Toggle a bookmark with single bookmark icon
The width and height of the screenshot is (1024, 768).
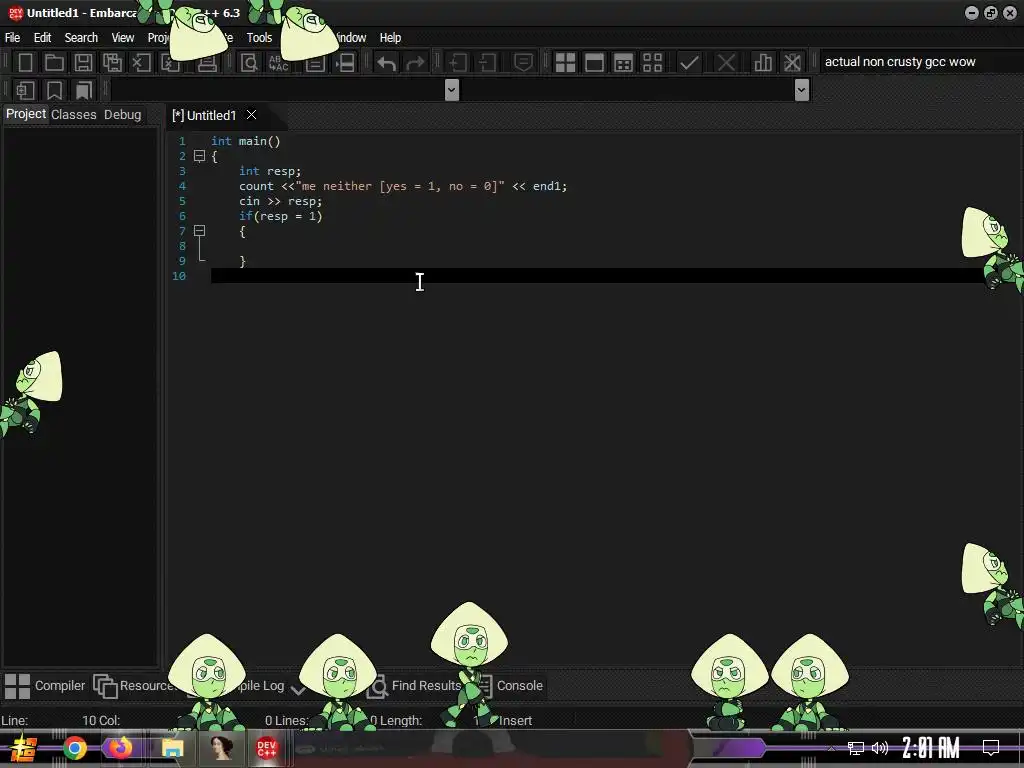[x=54, y=90]
